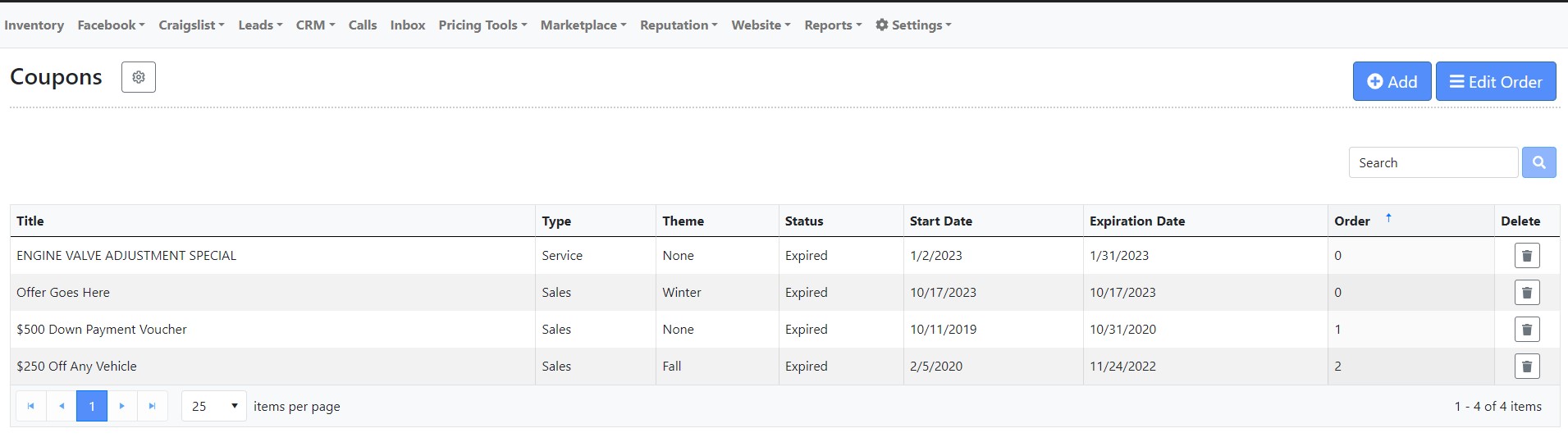Go to the Calls section
This screenshot has width=1568, height=442.
point(362,25)
